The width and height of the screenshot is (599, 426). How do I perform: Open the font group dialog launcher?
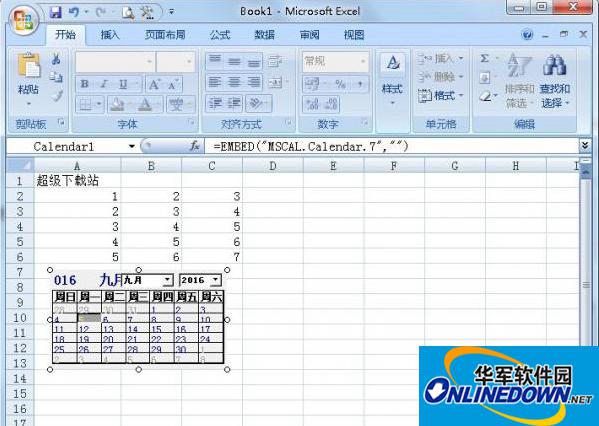click(x=191, y=123)
